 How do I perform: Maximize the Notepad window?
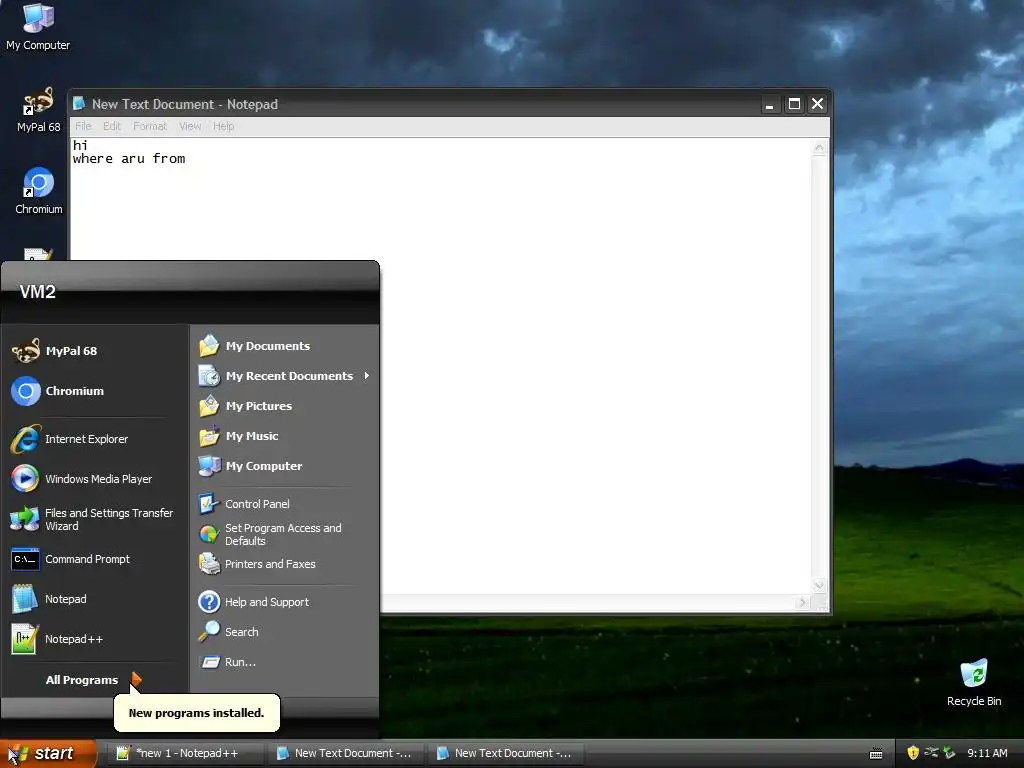coord(794,104)
